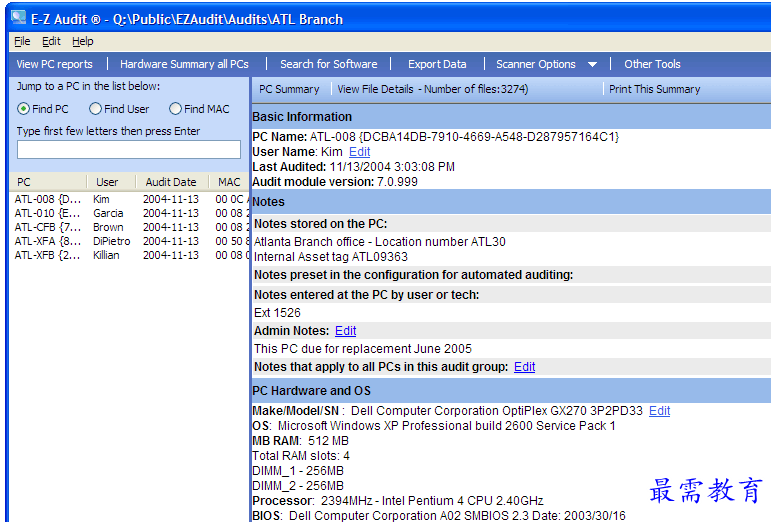Open the Help menu
Image resolution: width=771 pixels, height=522 pixels.
(82, 41)
